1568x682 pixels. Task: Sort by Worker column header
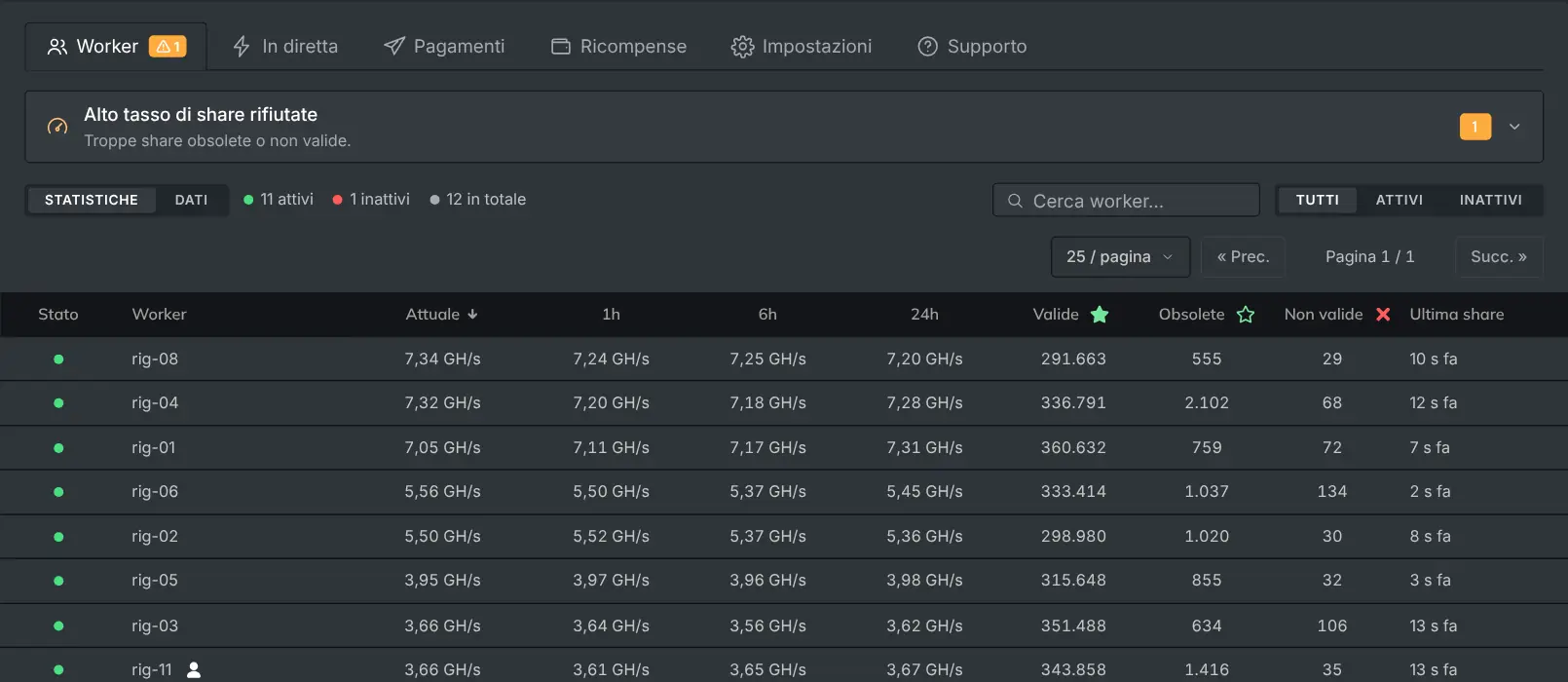160,315
